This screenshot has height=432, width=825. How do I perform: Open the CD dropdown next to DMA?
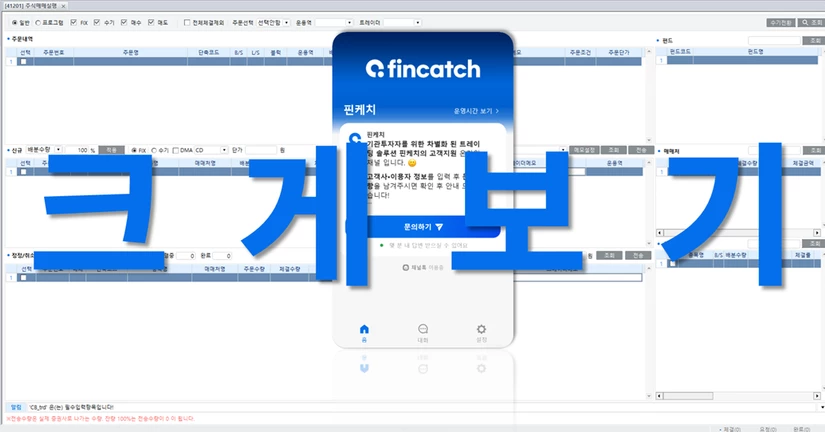224,150
